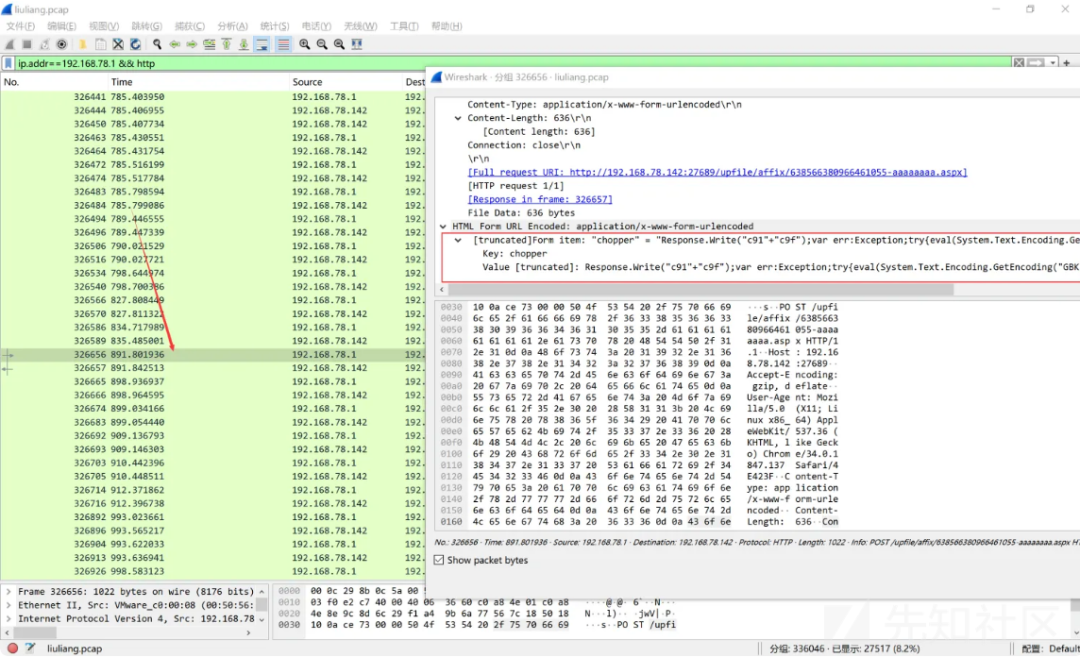Open the 帮助(H) menu

pos(446,26)
